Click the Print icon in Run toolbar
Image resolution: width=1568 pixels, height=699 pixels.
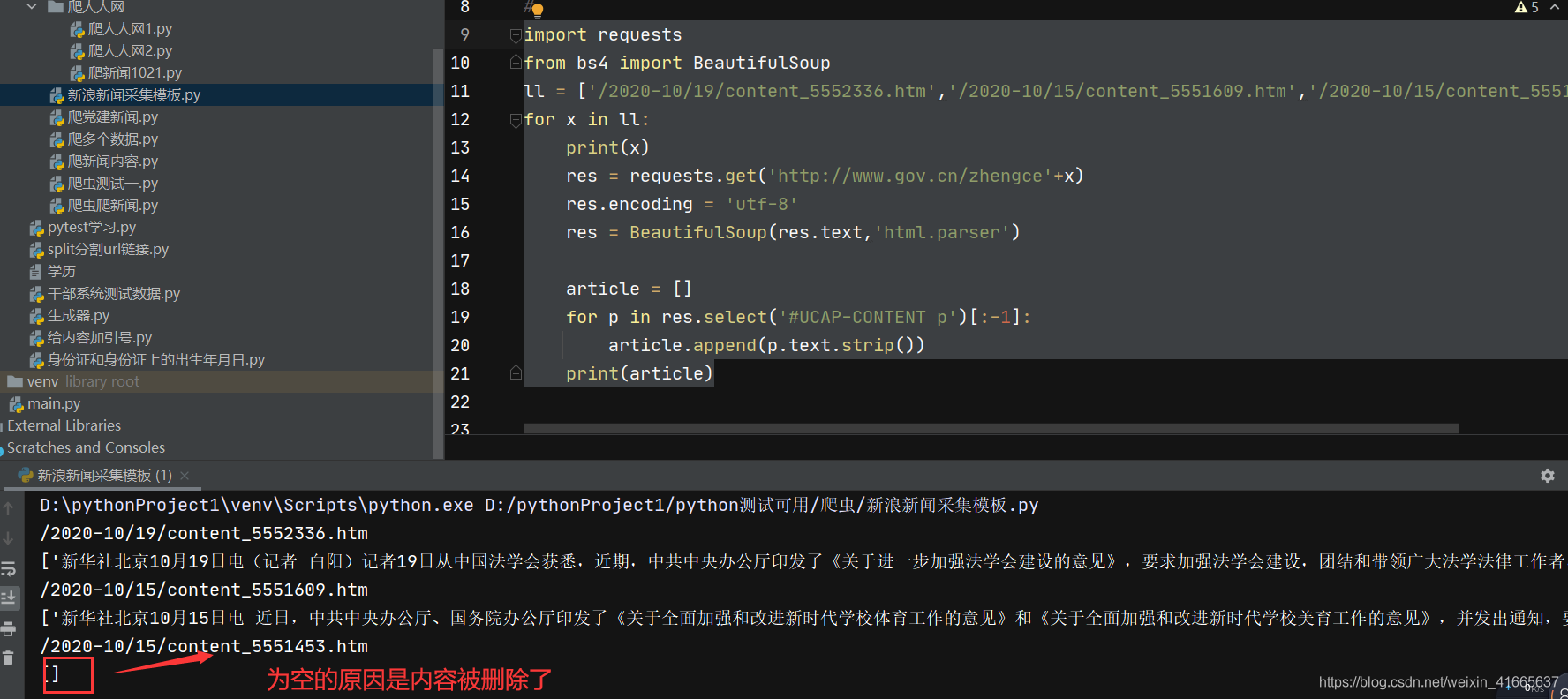pos(8,628)
